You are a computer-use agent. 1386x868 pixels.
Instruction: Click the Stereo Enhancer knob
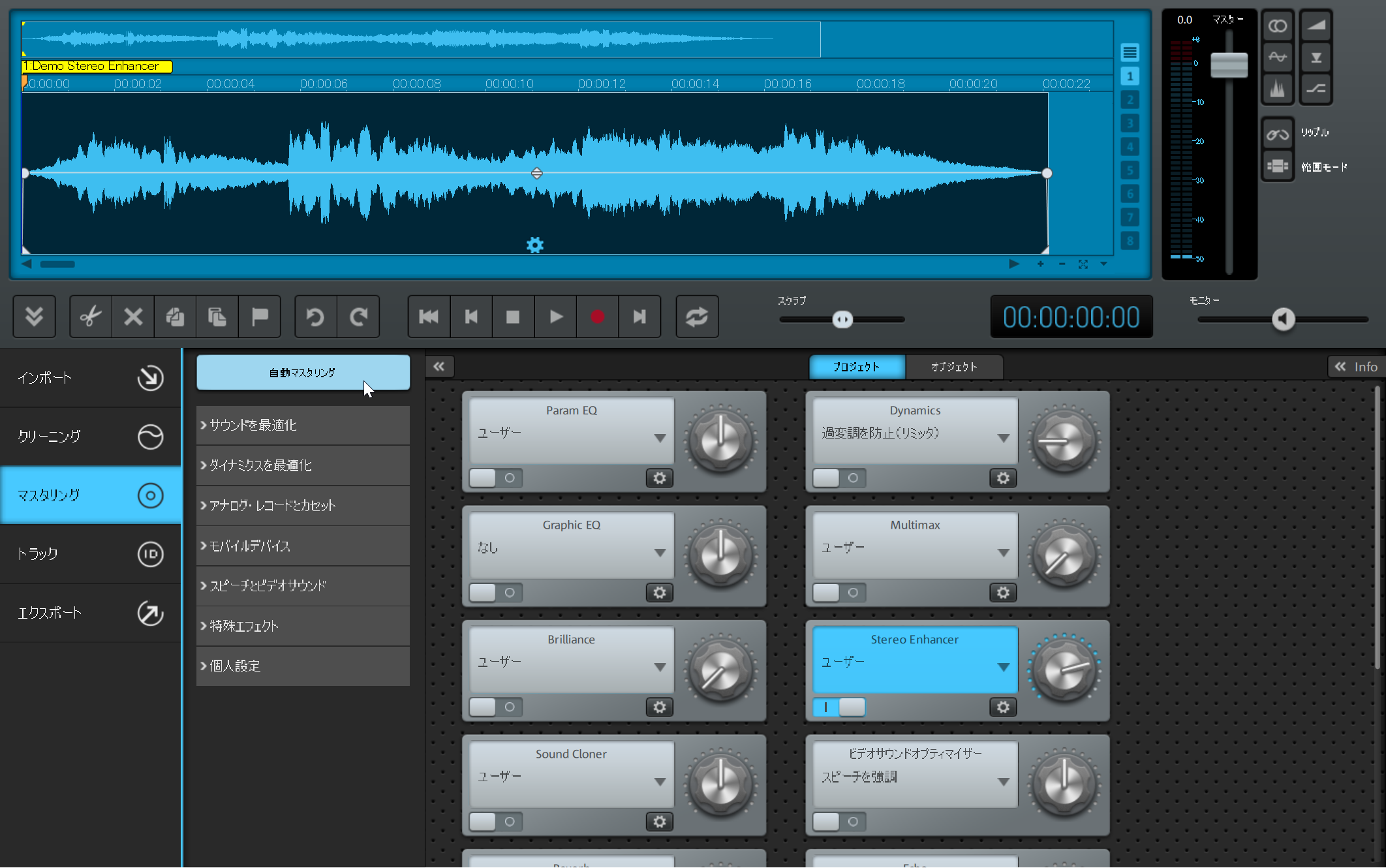[1064, 670]
